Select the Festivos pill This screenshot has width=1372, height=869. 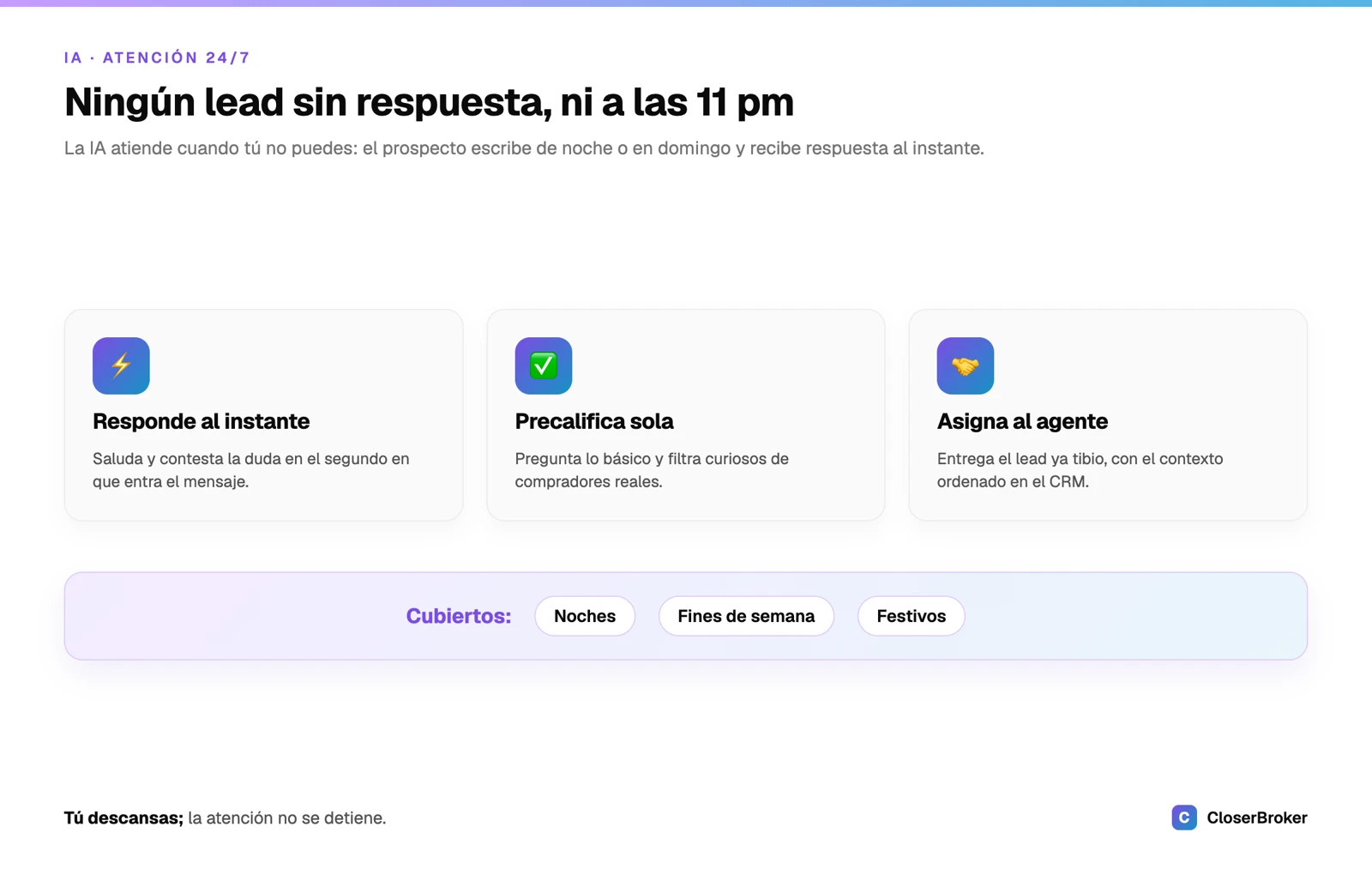(912, 616)
